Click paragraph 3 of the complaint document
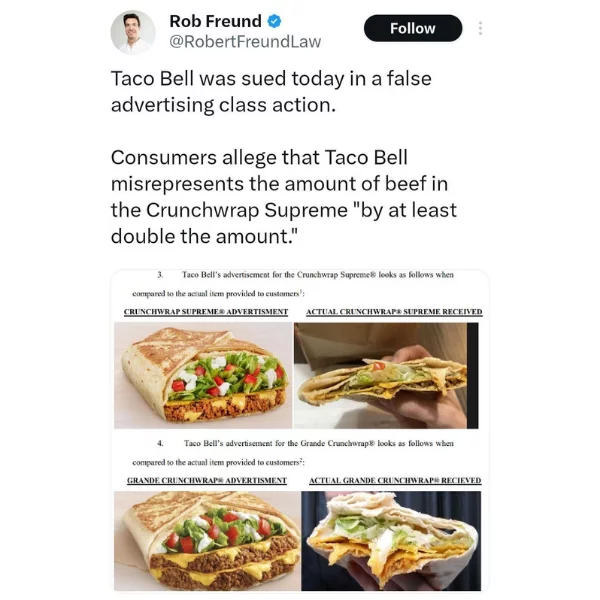 click(x=293, y=284)
